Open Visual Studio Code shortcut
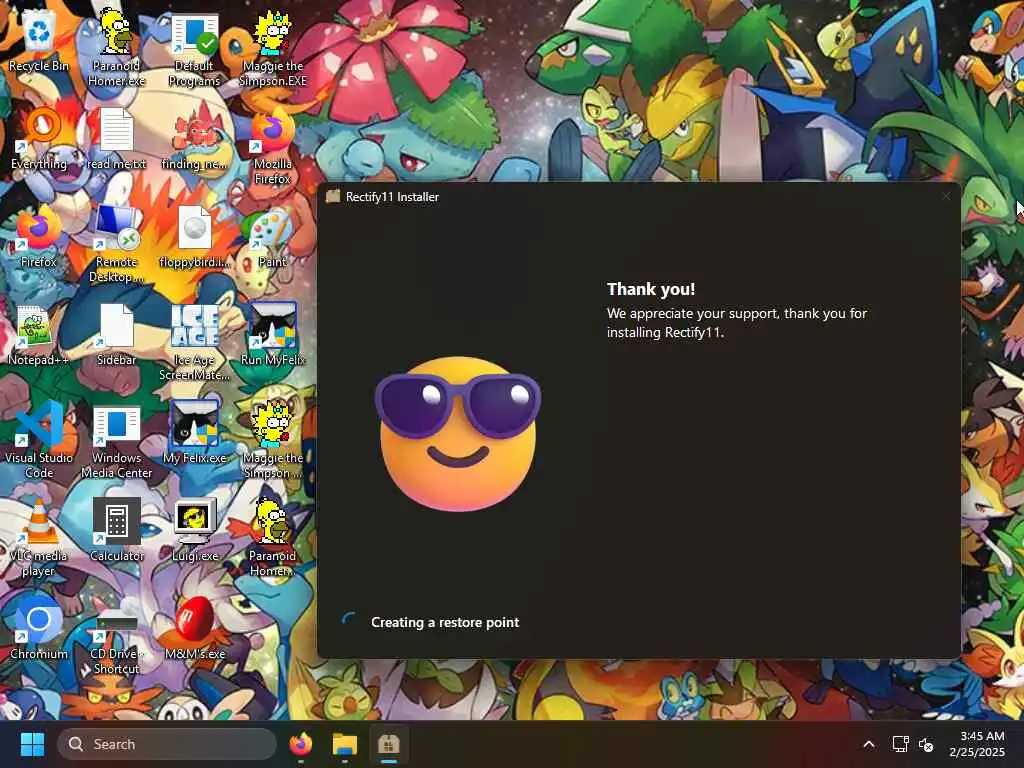 click(39, 439)
